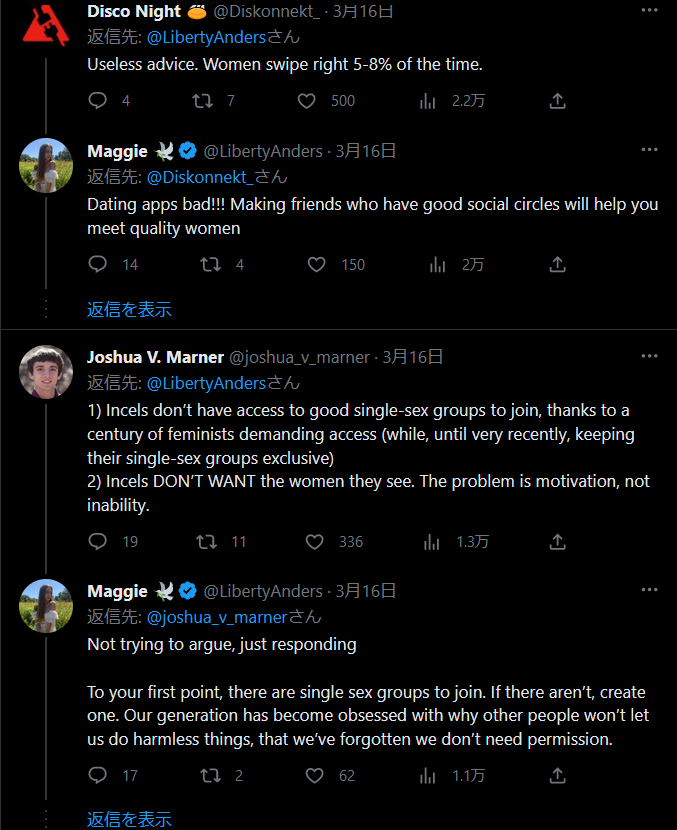Retweet Disco Night's 'Useless advice' tweet
The height and width of the screenshot is (830, 677).
(202, 101)
